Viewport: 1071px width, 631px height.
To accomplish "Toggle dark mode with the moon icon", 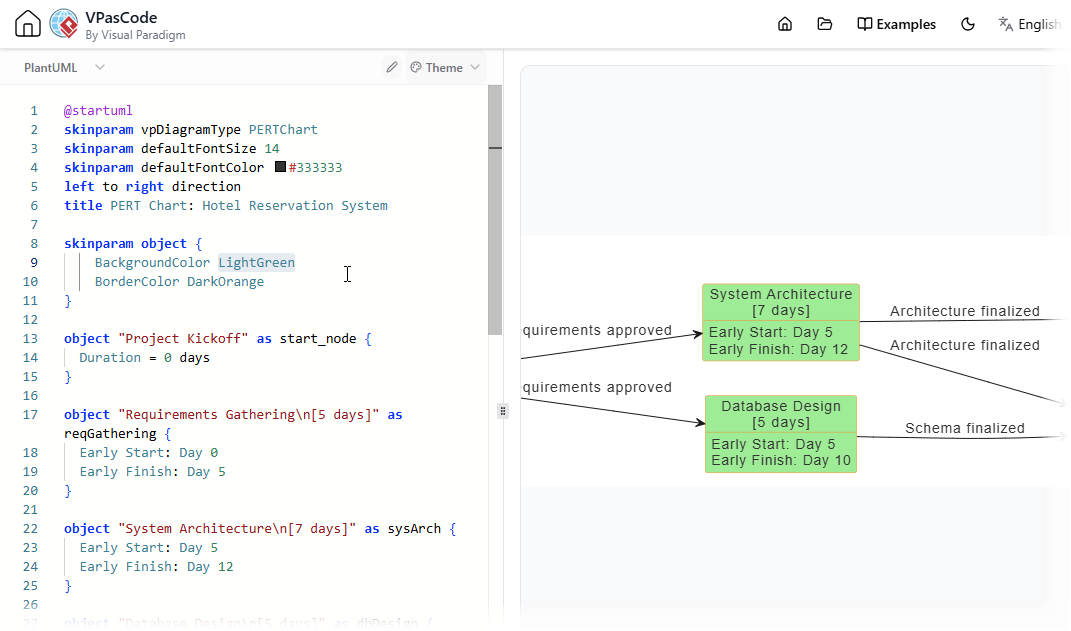I will pos(968,24).
